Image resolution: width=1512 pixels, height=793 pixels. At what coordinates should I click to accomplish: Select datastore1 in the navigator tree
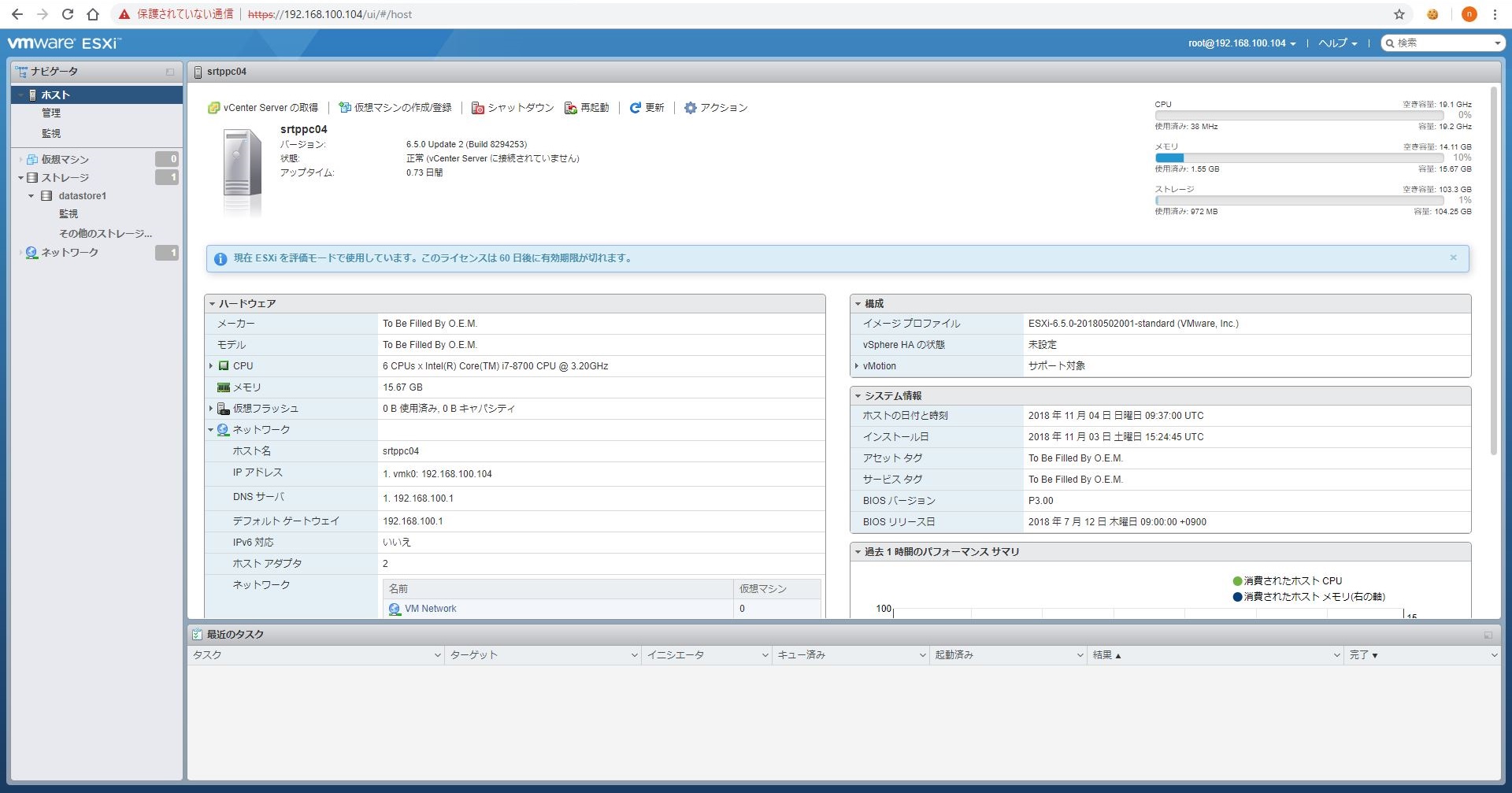pyautogui.click(x=82, y=196)
